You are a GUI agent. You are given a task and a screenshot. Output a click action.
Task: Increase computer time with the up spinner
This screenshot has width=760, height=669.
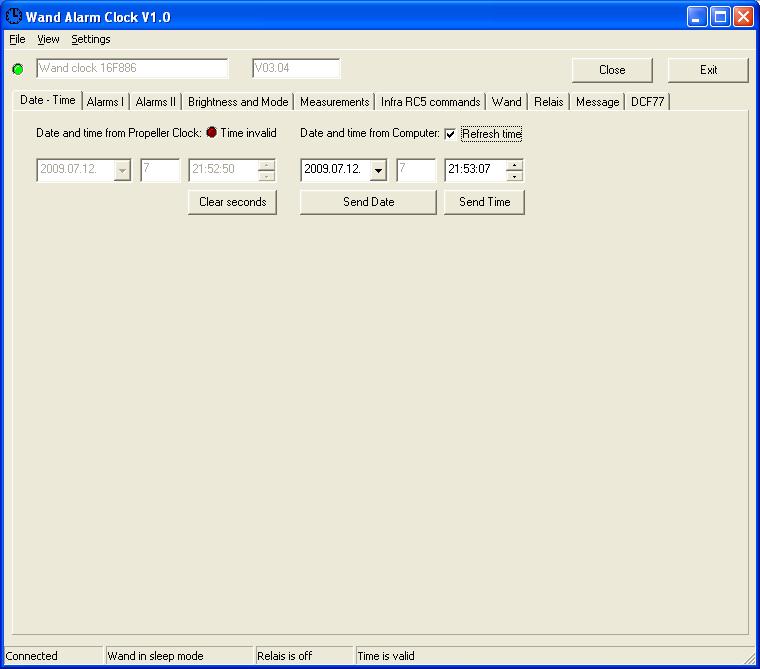(x=514, y=165)
